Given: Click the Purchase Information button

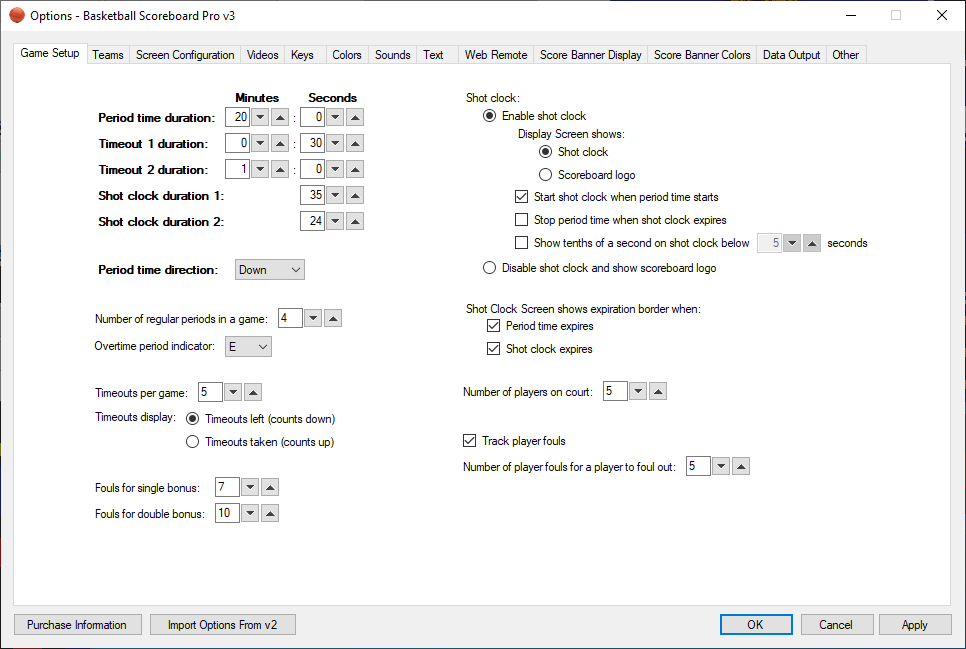Looking at the screenshot, I should 77,625.
